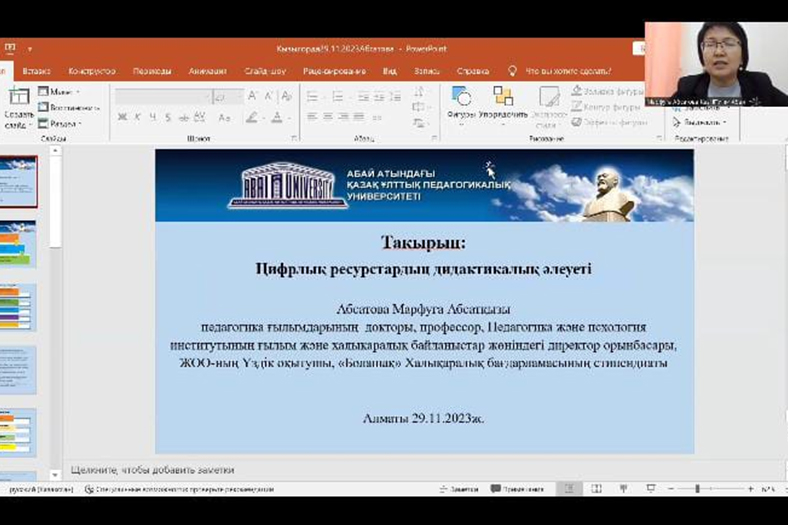Switch to the Вставка ribbon tab

coord(36,71)
